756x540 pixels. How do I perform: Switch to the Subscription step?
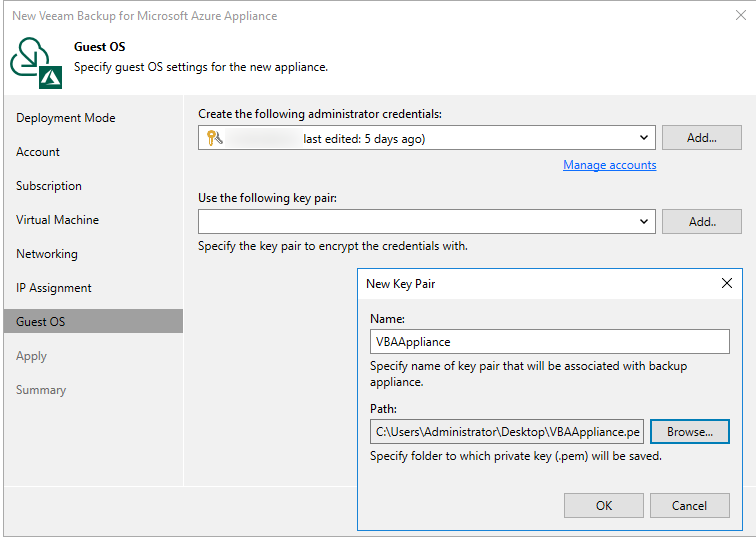[x=49, y=186]
